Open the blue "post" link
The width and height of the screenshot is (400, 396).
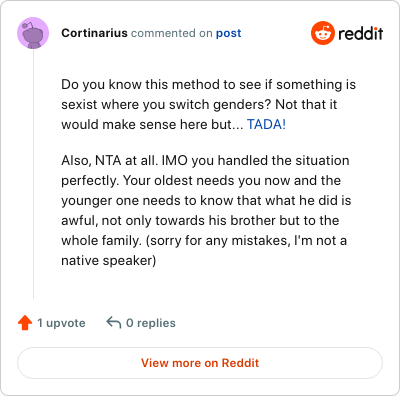(228, 33)
